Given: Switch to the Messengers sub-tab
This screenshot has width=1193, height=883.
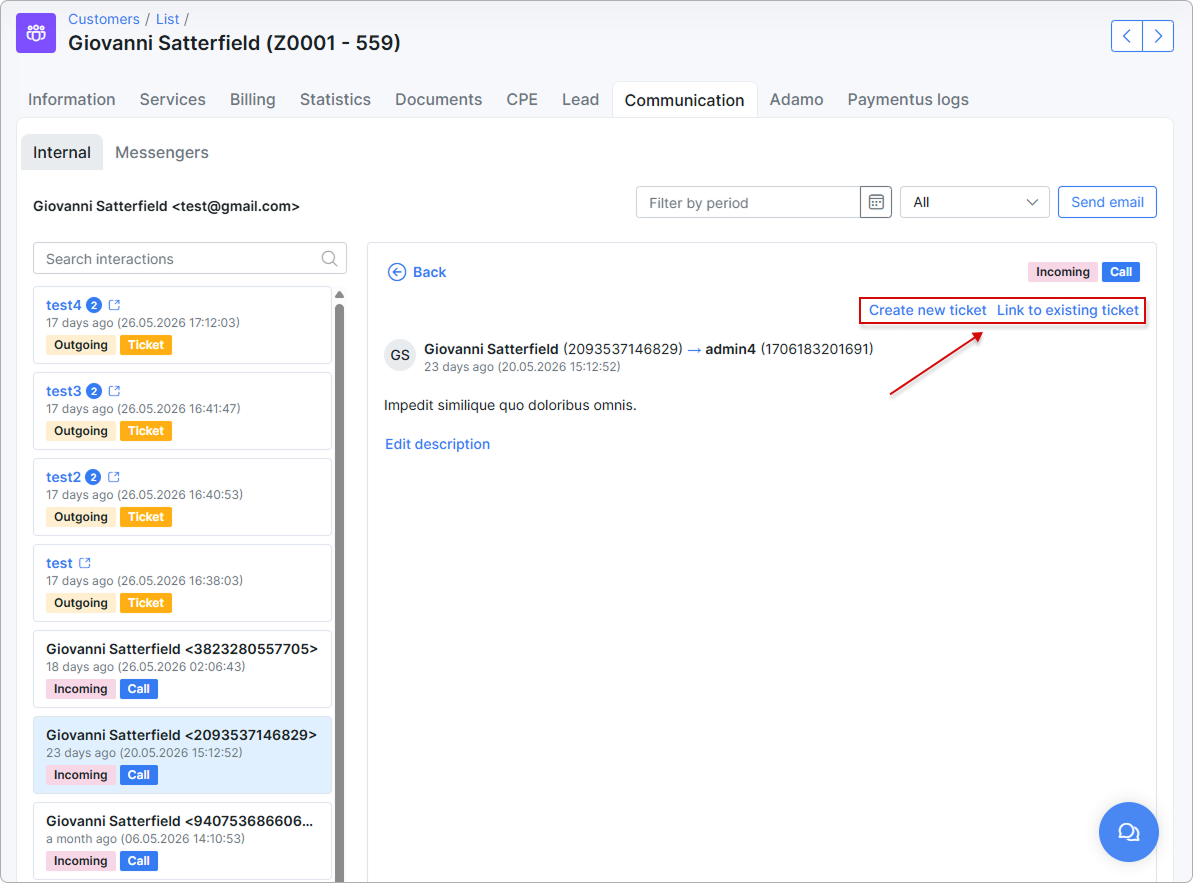Looking at the screenshot, I should (161, 152).
